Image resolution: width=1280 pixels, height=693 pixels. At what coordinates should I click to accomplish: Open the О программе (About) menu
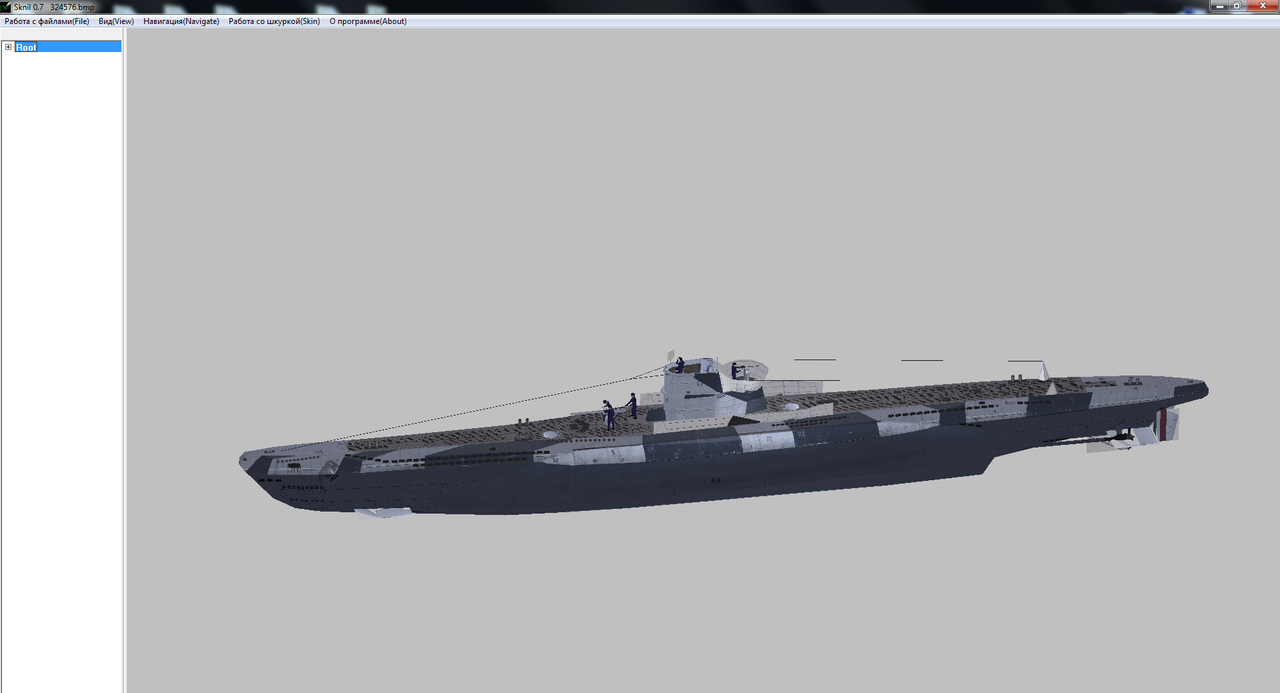pyautogui.click(x=368, y=21)
